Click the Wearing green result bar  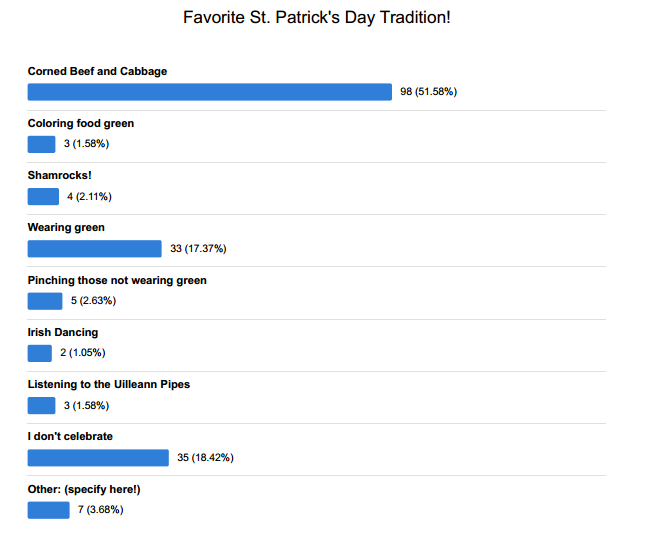94,249
